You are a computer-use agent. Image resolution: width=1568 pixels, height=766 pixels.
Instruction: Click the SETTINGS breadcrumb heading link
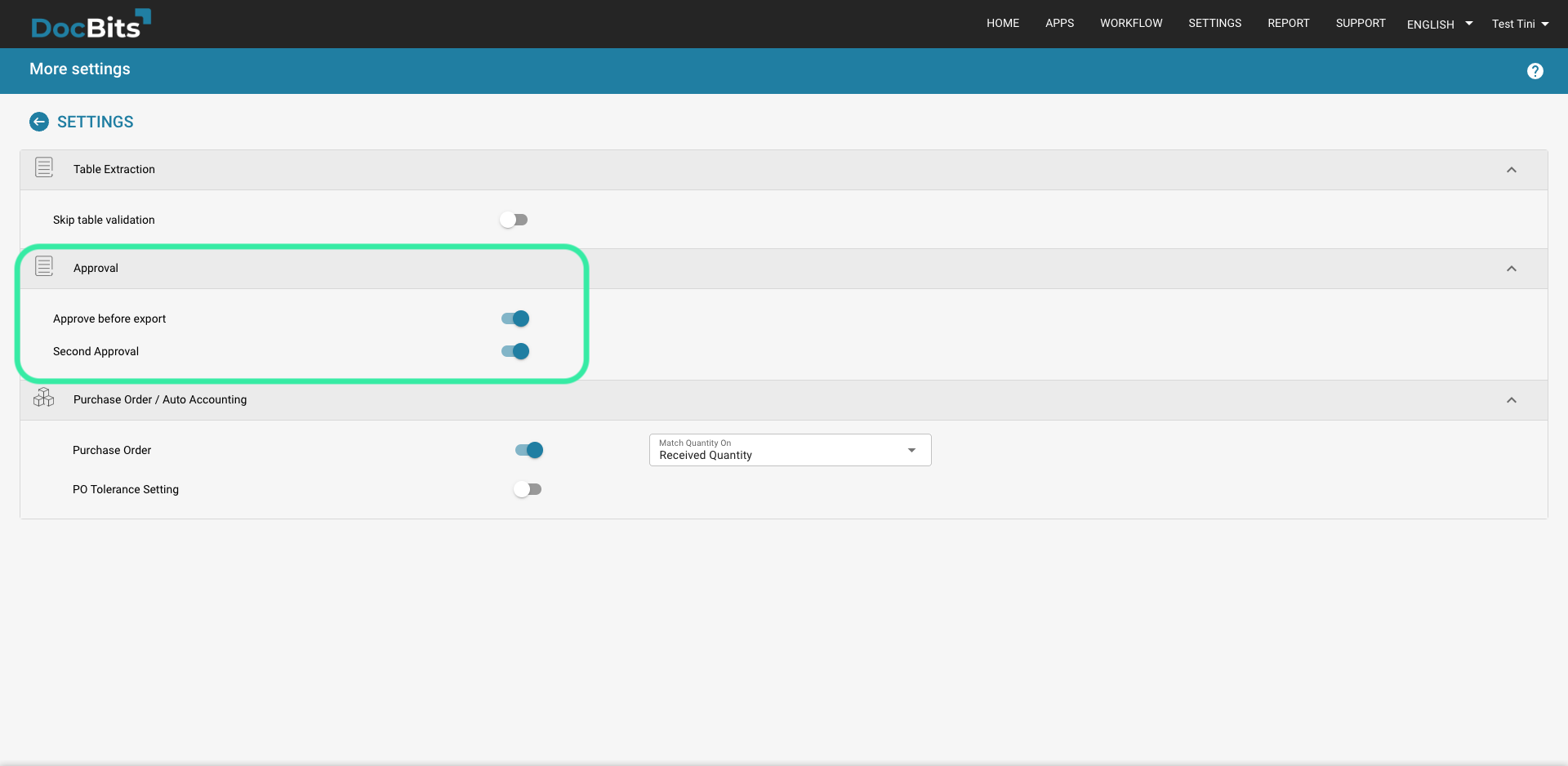96,122
